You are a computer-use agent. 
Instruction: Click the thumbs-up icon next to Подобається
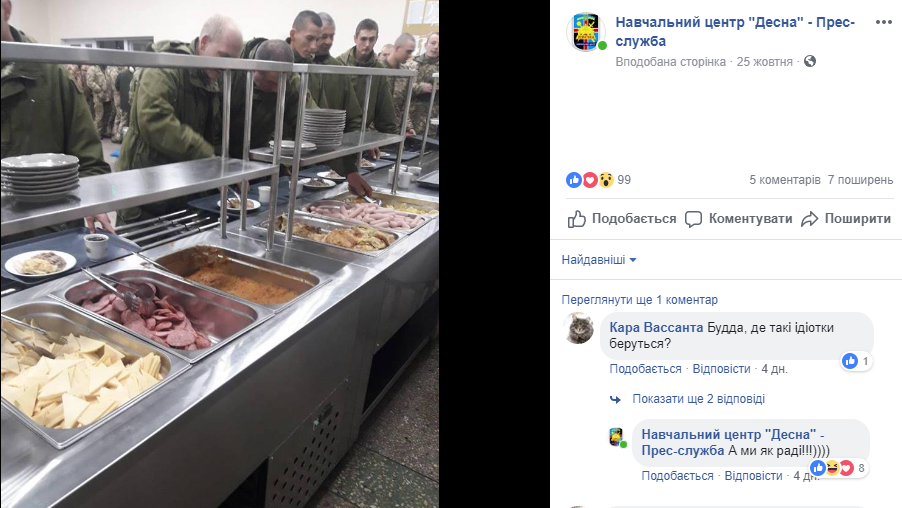(x=576, y=219)
